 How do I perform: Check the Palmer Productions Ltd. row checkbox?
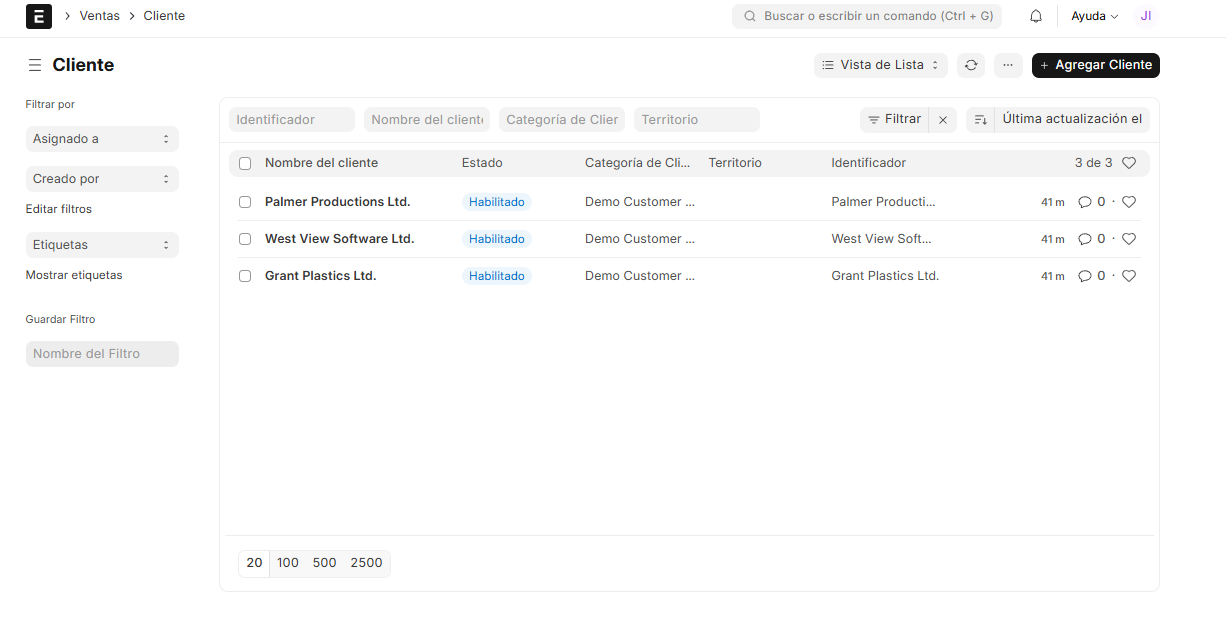(245, 202)
